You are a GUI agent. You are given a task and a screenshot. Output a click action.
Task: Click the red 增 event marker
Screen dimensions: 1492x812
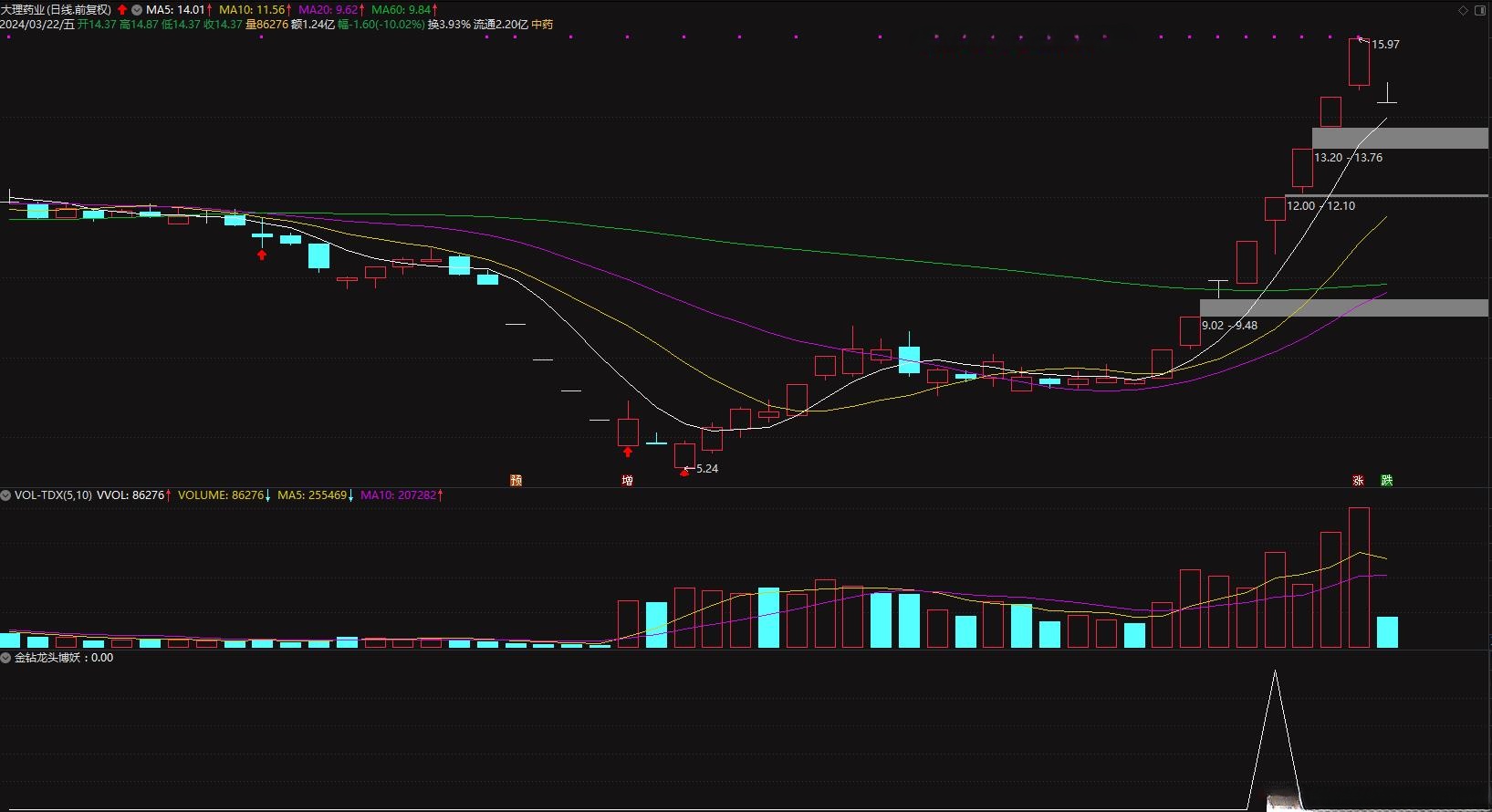[x=627, y=481]
